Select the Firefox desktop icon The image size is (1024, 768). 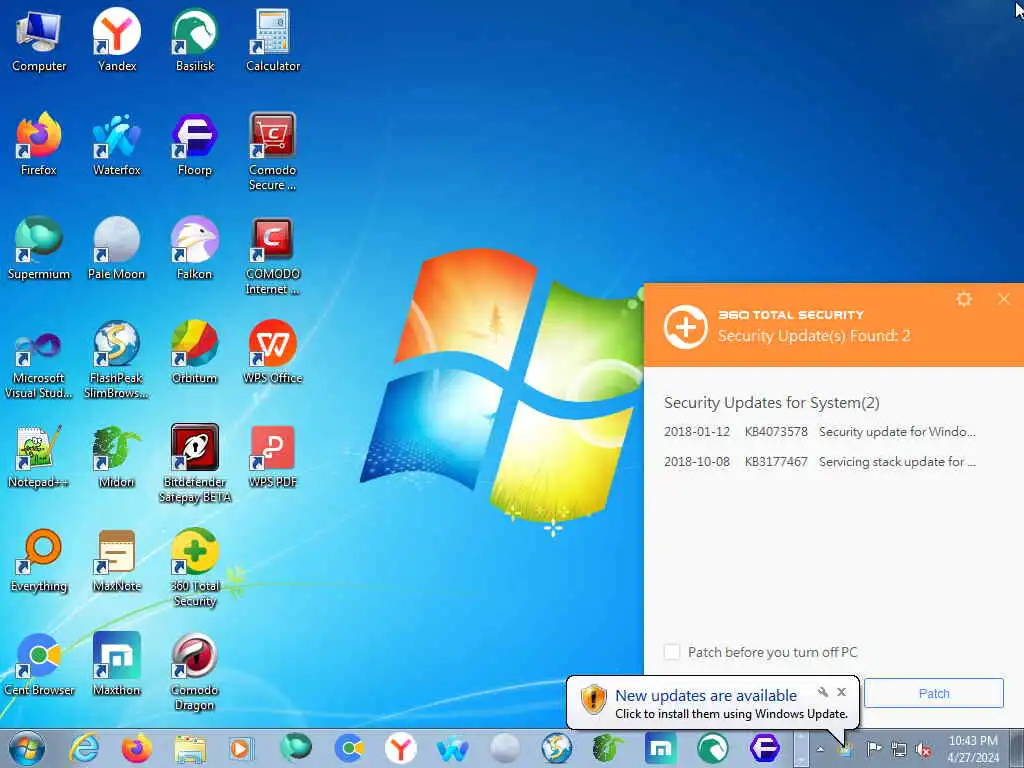point(39,144)
